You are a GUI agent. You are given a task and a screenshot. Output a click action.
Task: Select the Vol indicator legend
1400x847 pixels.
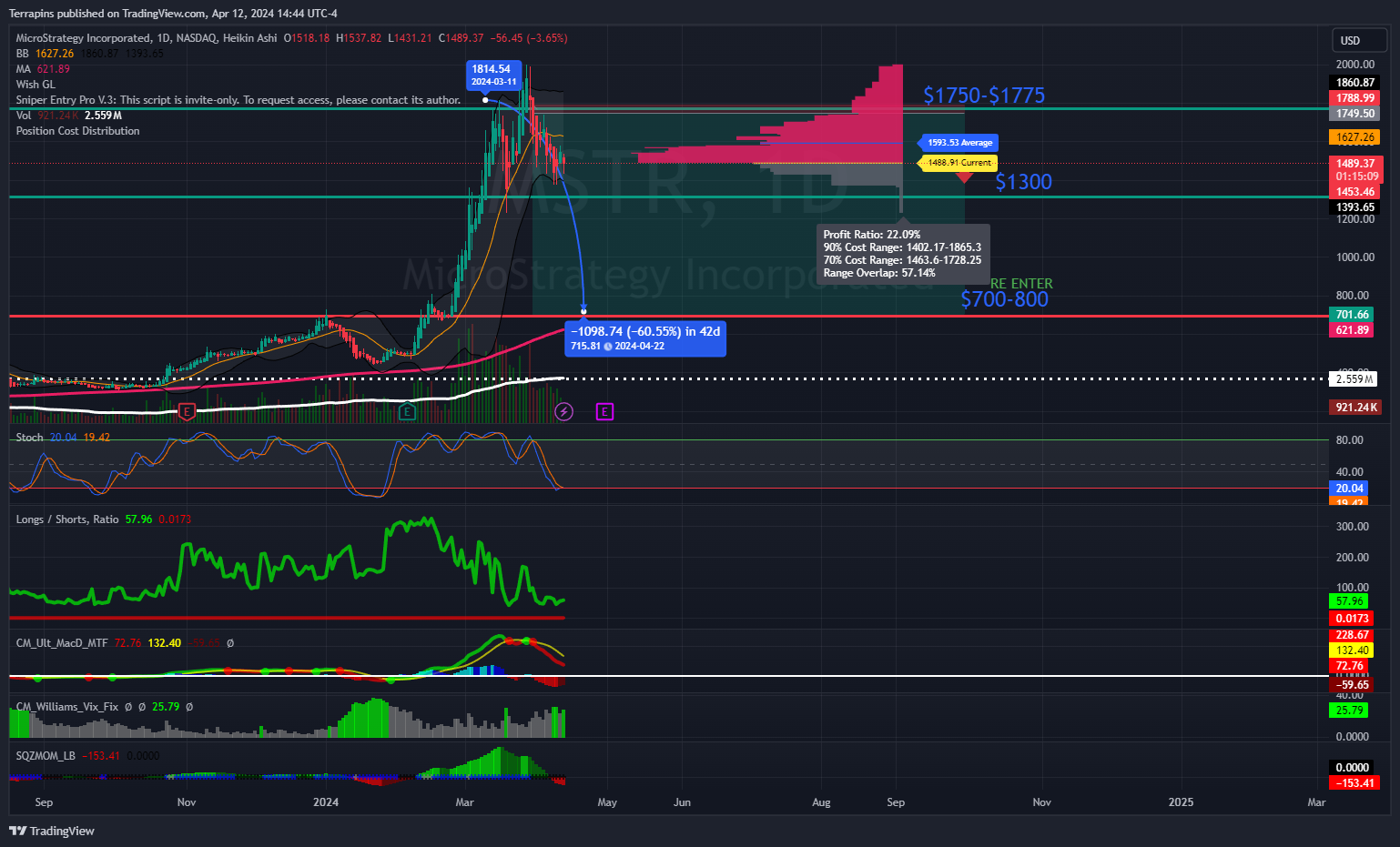tap(24, 116)
